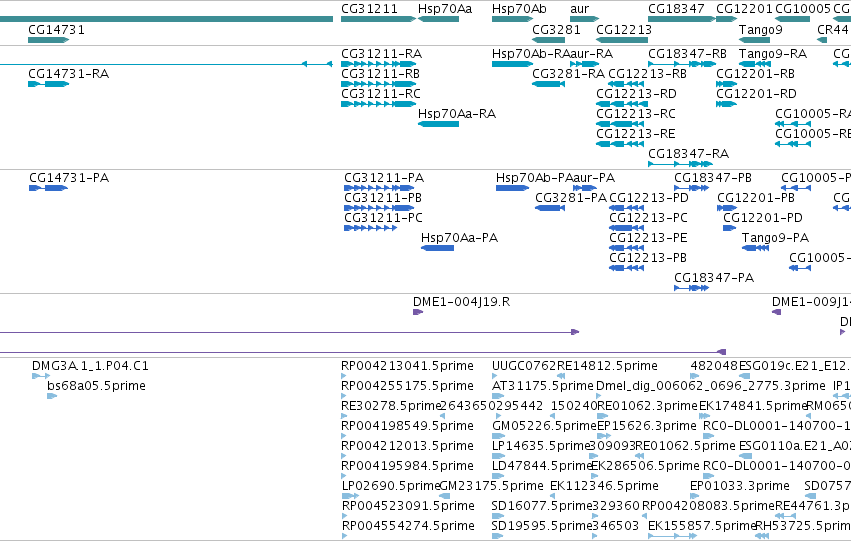This screenshot has height=541, width=851.
Task: Click protein CG31211-PC
Action: (370, 228)
